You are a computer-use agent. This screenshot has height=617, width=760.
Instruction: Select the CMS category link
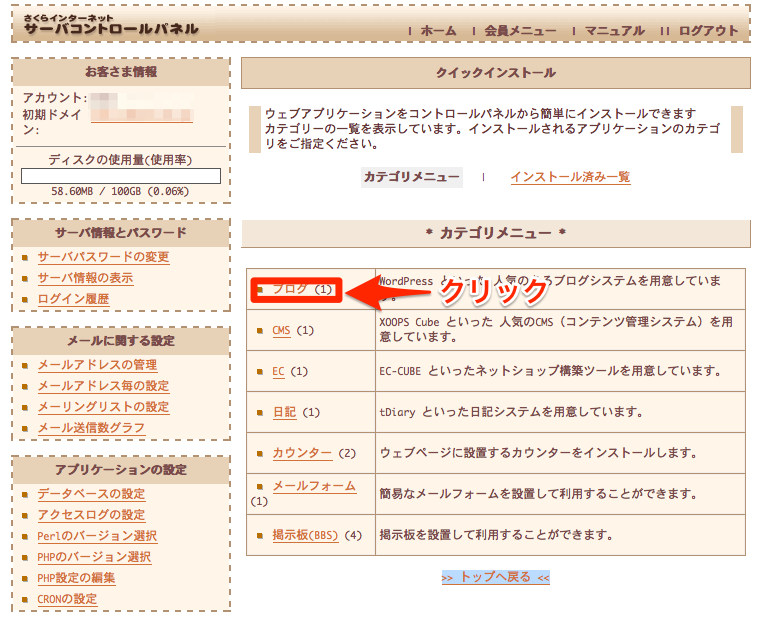click(x=281, y=331)
